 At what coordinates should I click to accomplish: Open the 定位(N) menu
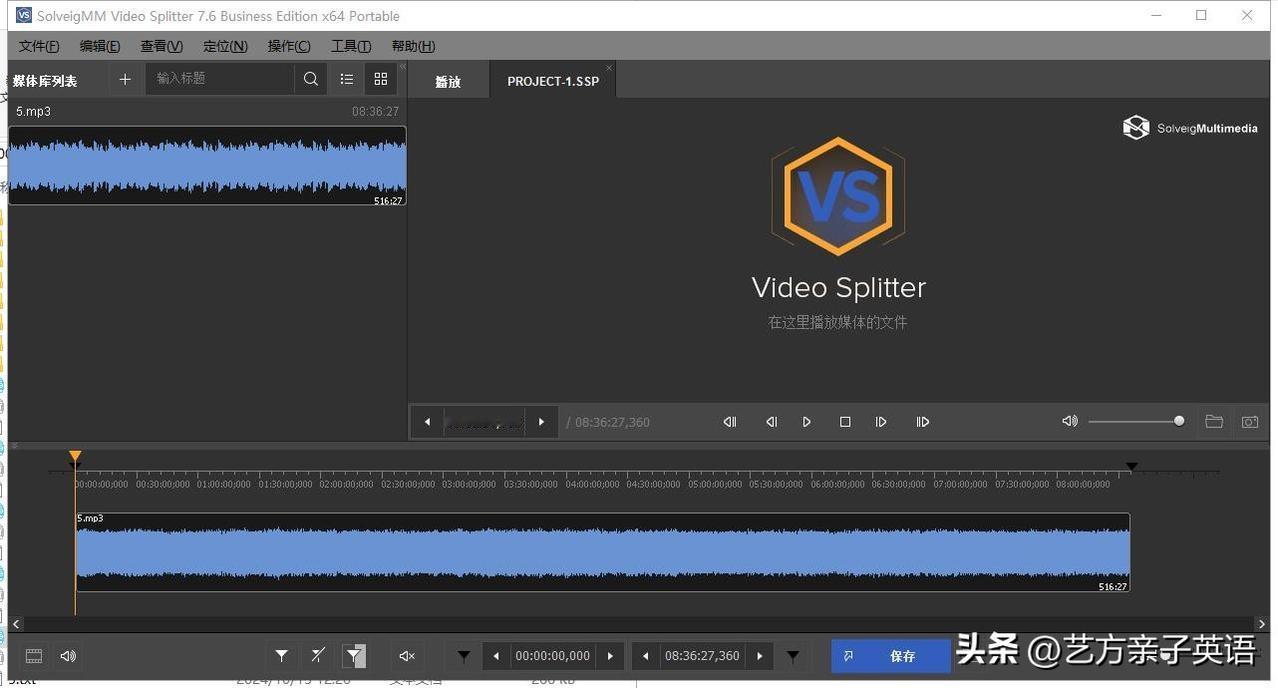[225, 46]
